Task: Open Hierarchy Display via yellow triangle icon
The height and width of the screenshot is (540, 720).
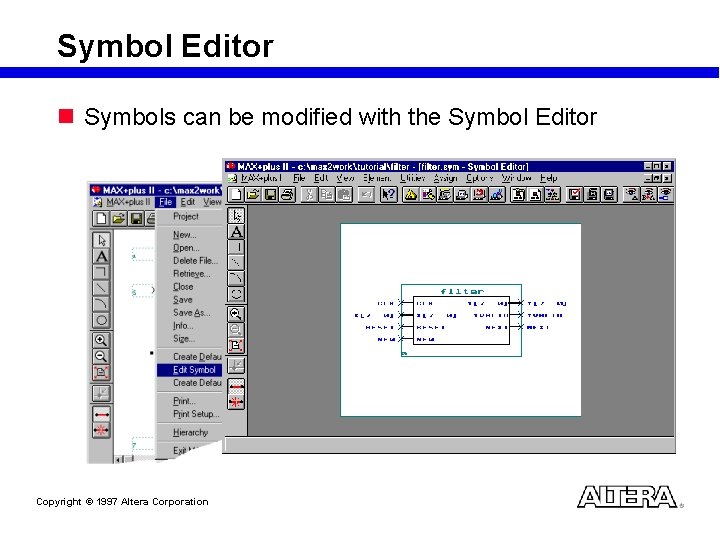Action: click(x=411, y=195)
